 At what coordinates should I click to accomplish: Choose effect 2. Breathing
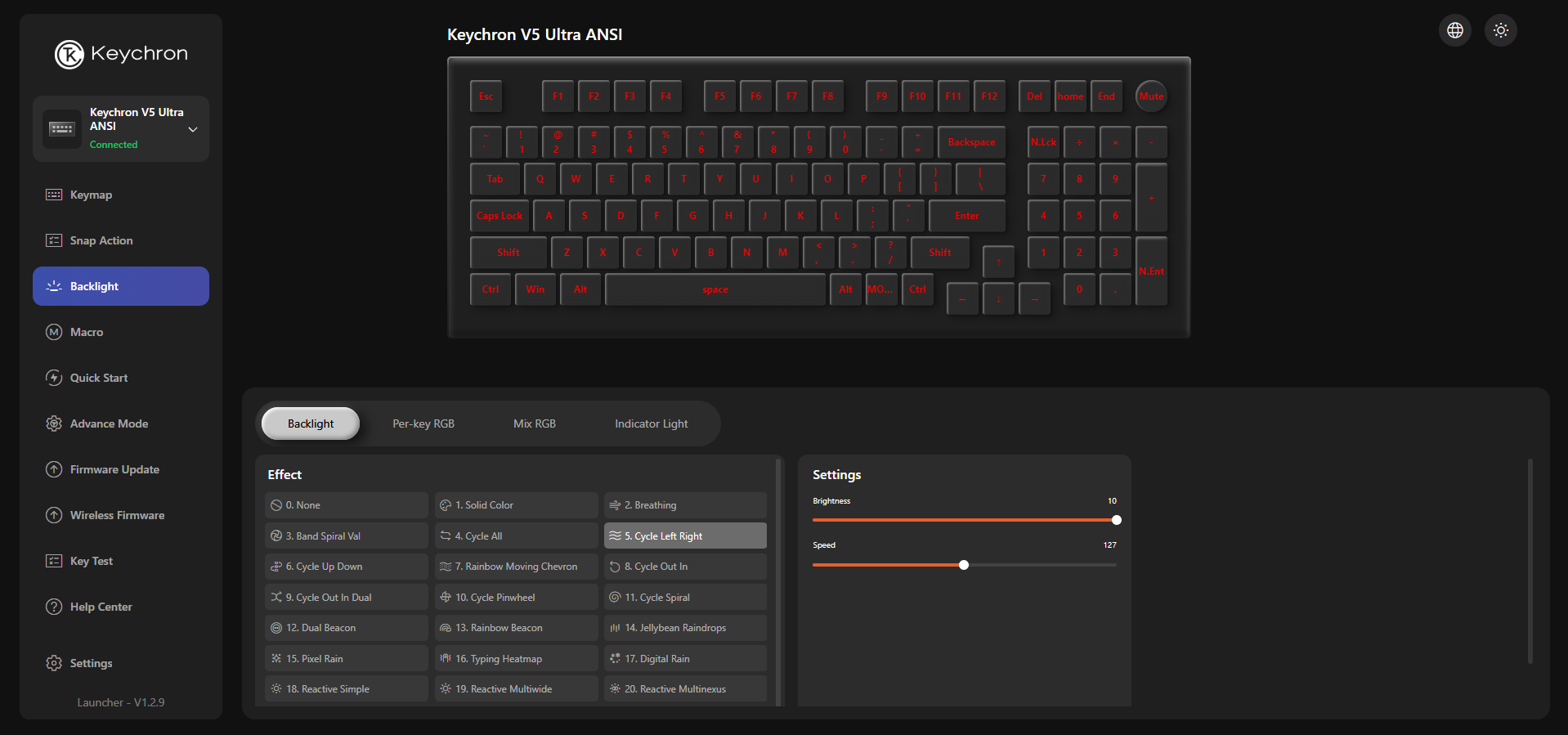click(685, 505)
